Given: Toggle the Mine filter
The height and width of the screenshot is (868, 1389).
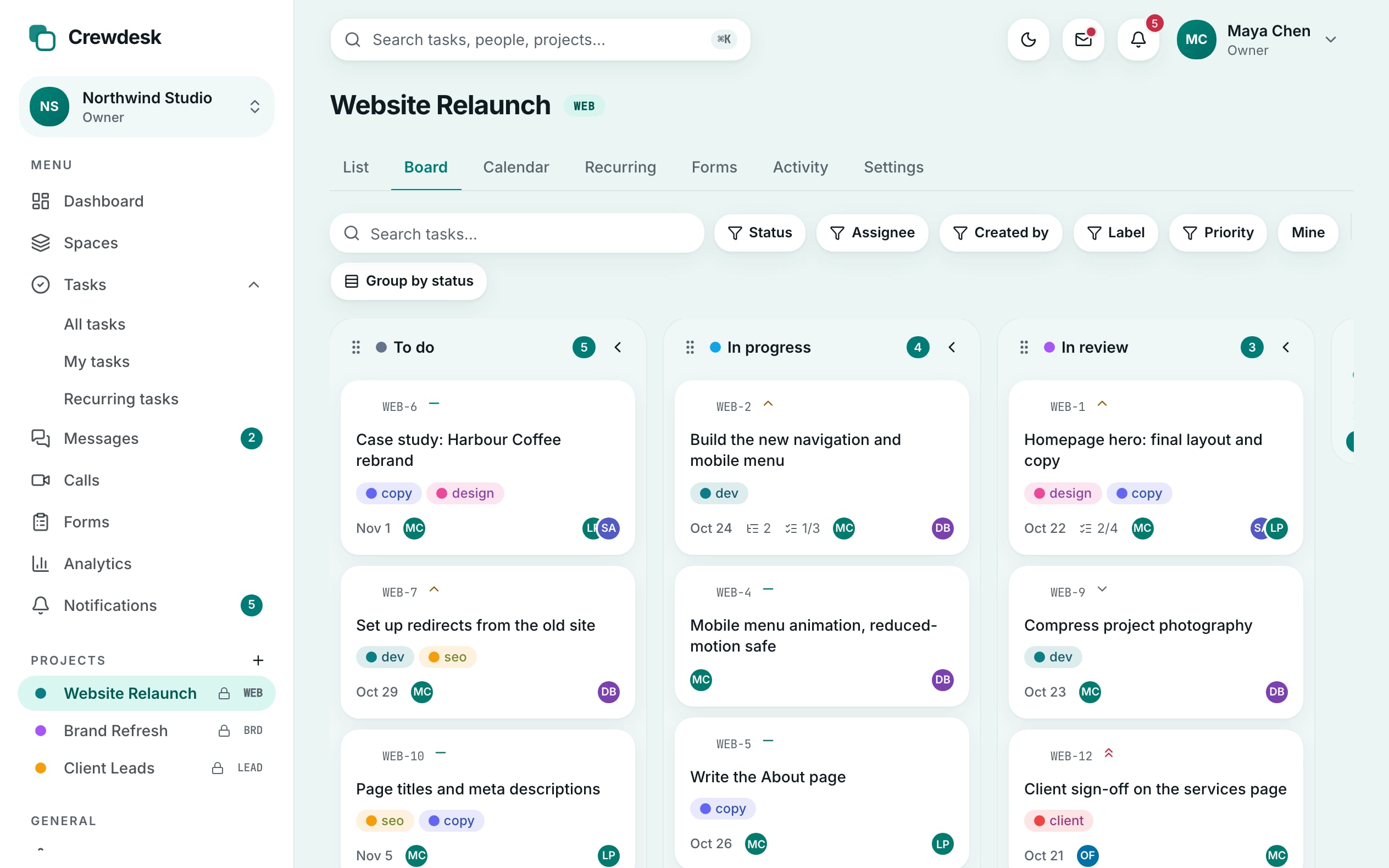Looking at the screenshot, I should (x=1308, y=232).
